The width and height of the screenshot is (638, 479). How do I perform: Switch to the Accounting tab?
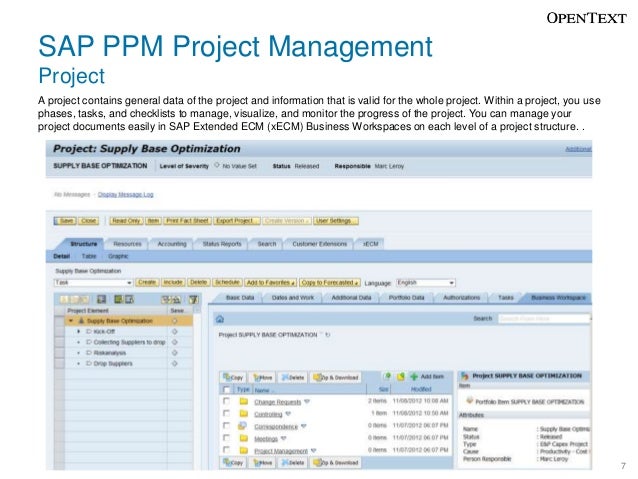coord(172,244)
